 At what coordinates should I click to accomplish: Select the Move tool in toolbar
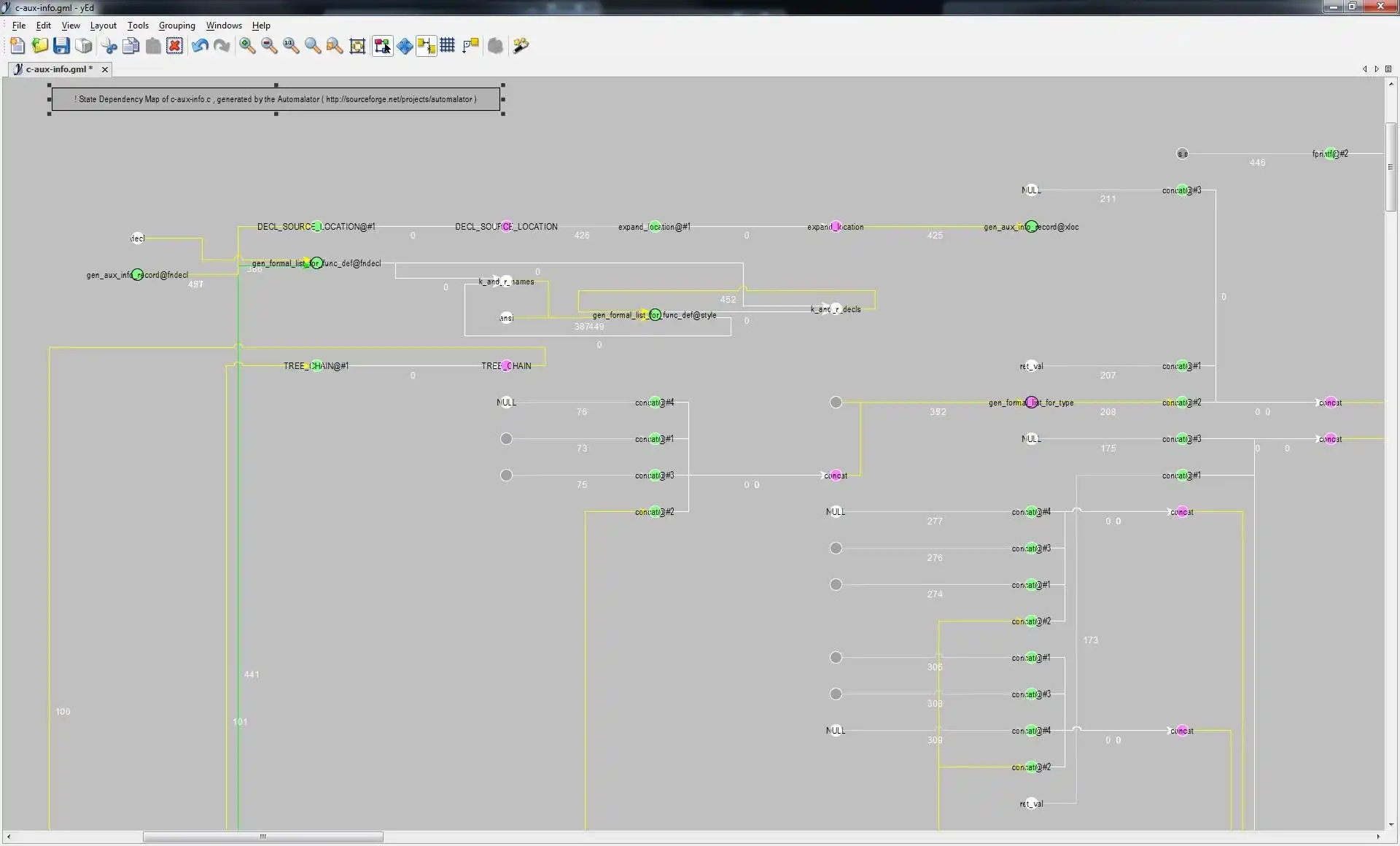coord(405,45)
